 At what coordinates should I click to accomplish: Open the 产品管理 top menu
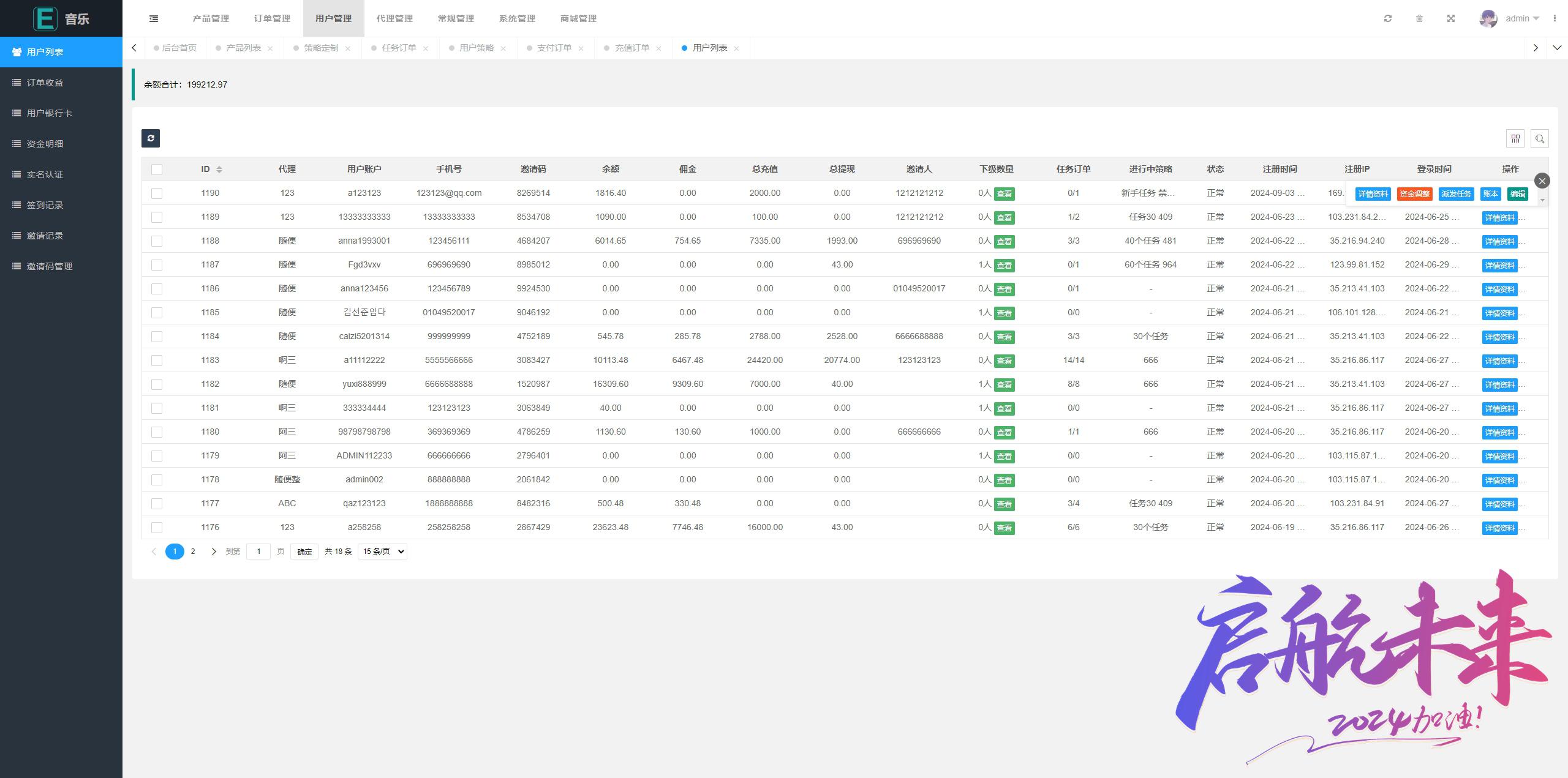211,18
